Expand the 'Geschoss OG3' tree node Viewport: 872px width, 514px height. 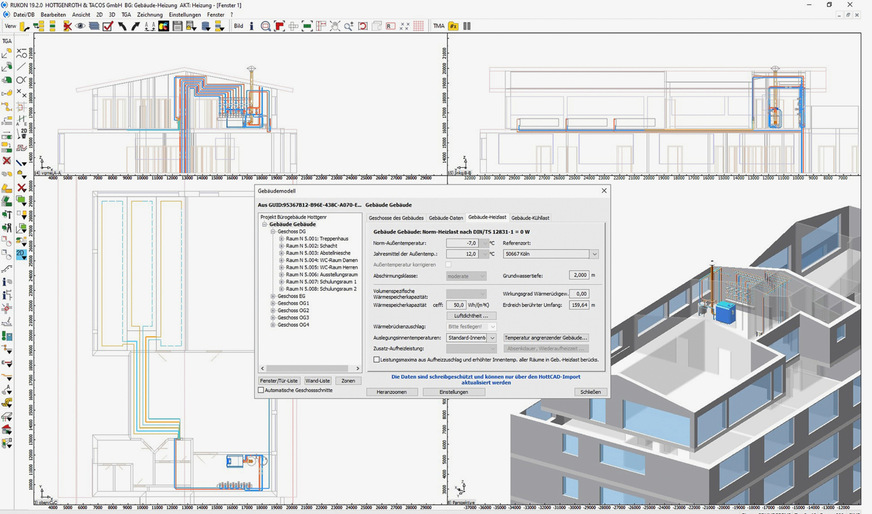[x=273, y=318]
